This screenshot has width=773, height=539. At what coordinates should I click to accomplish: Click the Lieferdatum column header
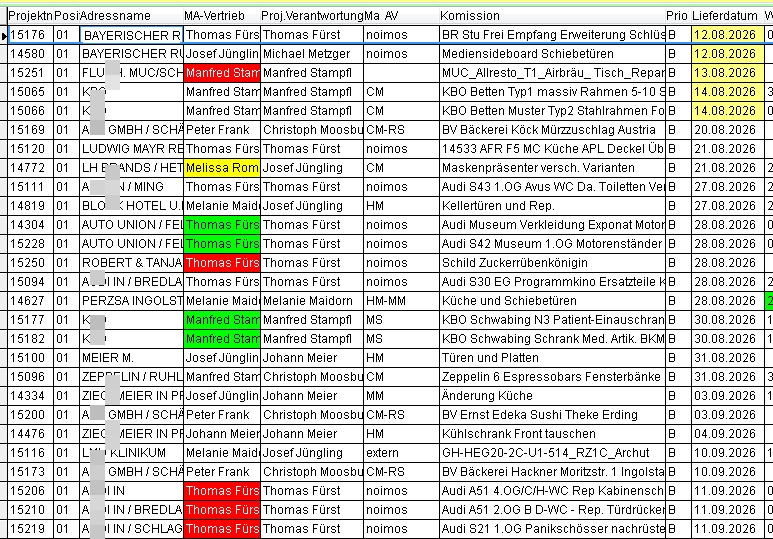pyautogui.click(x=728, y=16)
